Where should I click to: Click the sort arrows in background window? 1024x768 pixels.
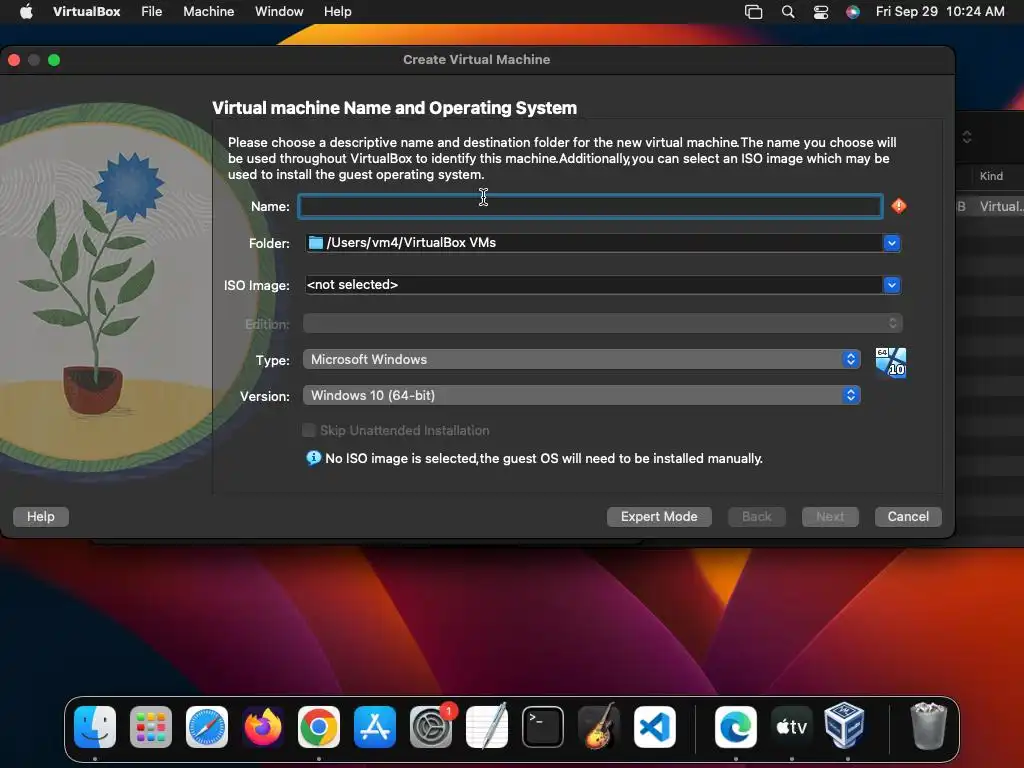(967, 137)
